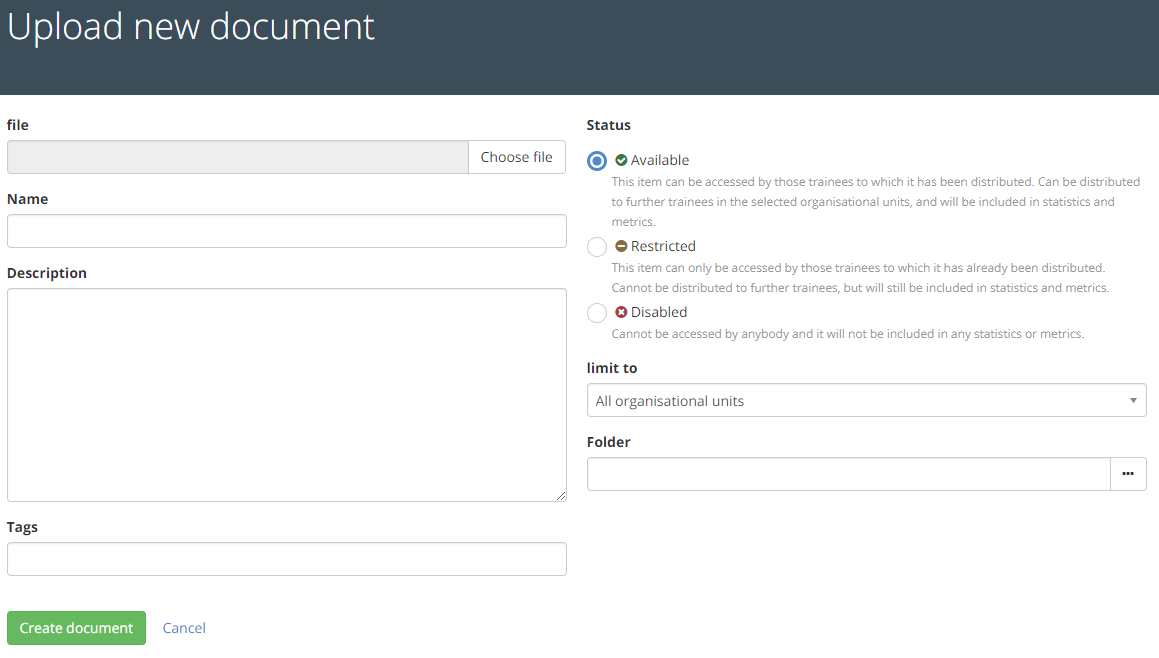Click the greyed-out file path box

point(237,157)
